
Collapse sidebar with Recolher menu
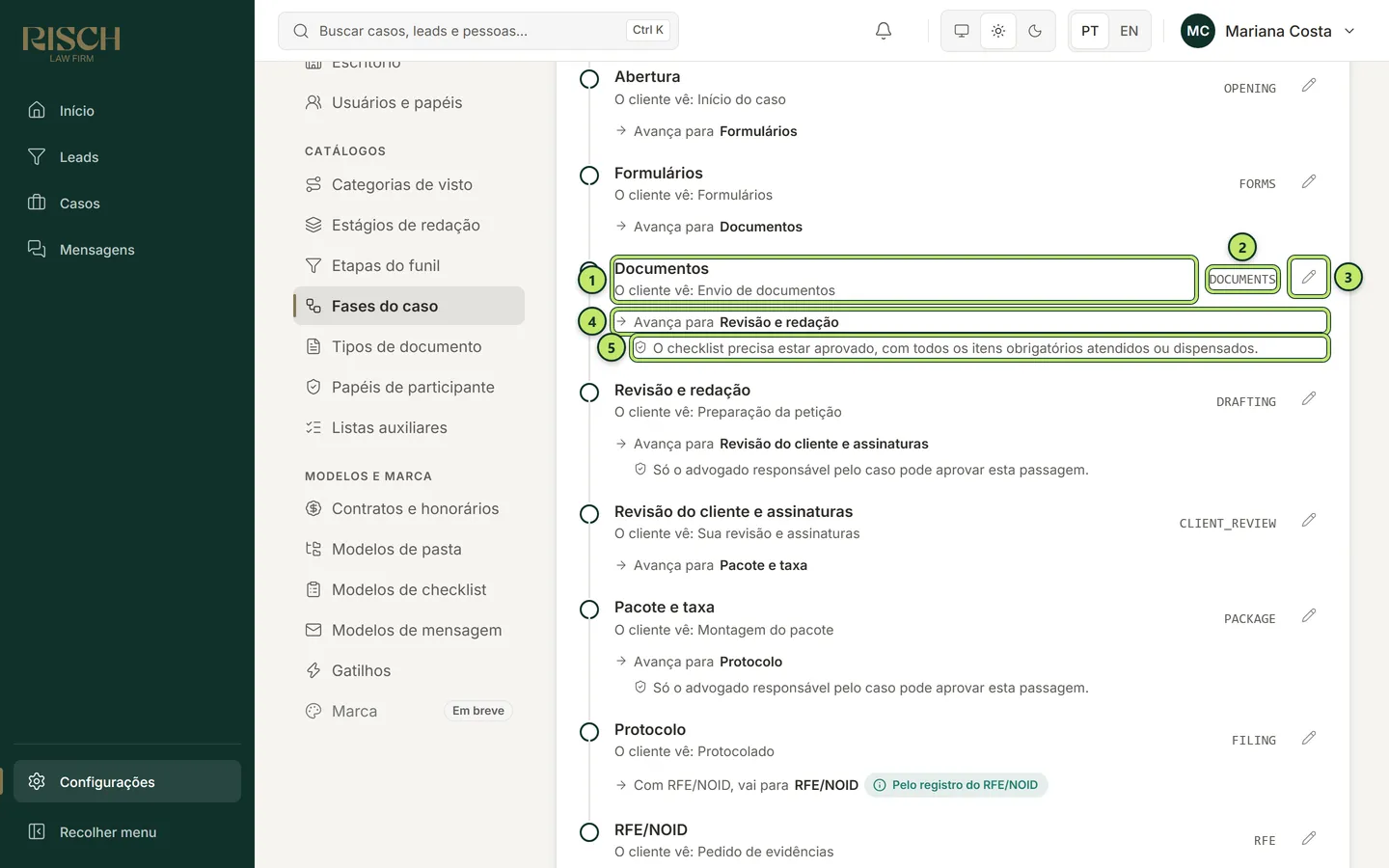[127, 831]
